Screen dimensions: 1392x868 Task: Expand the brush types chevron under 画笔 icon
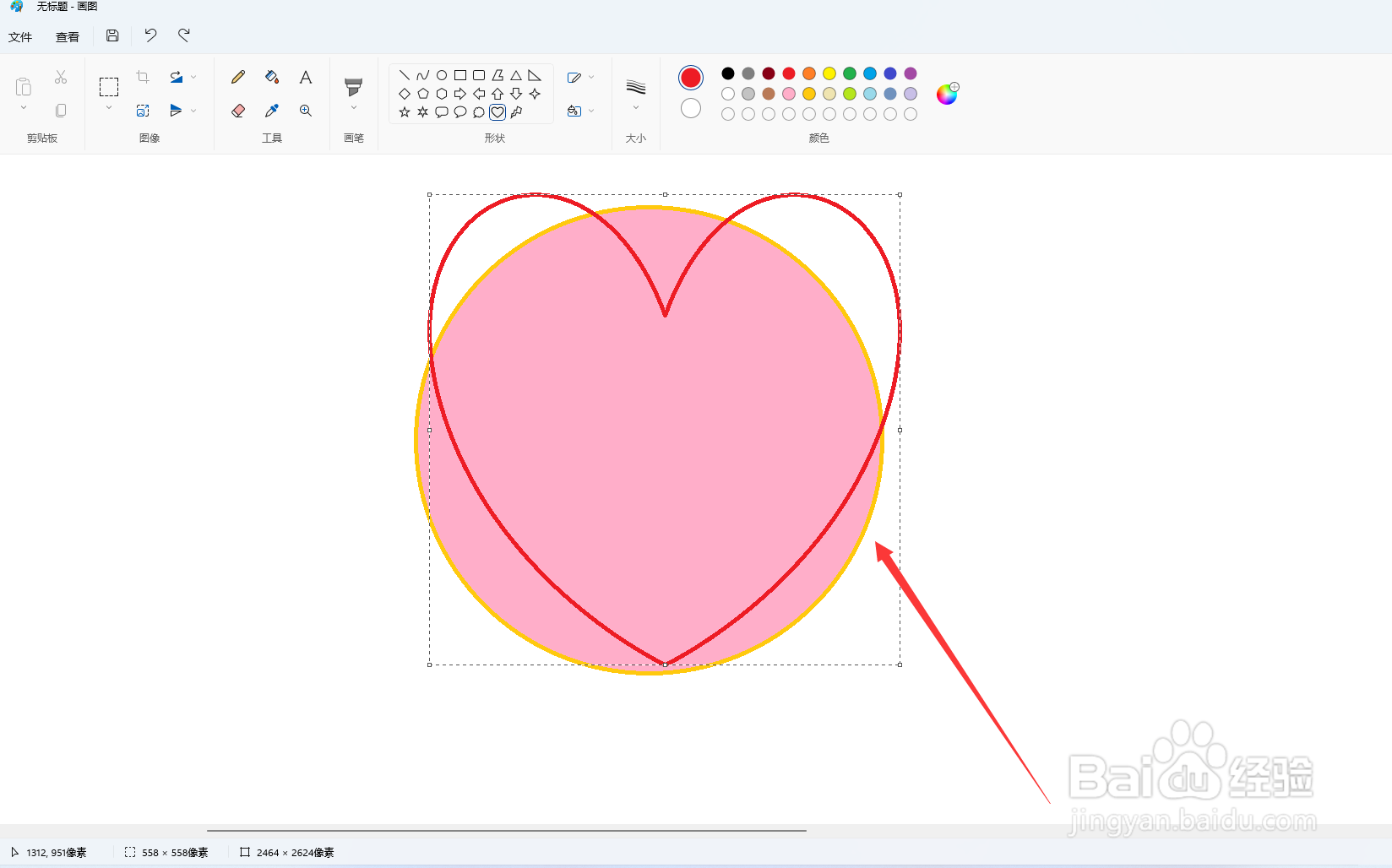pos(354,108)
